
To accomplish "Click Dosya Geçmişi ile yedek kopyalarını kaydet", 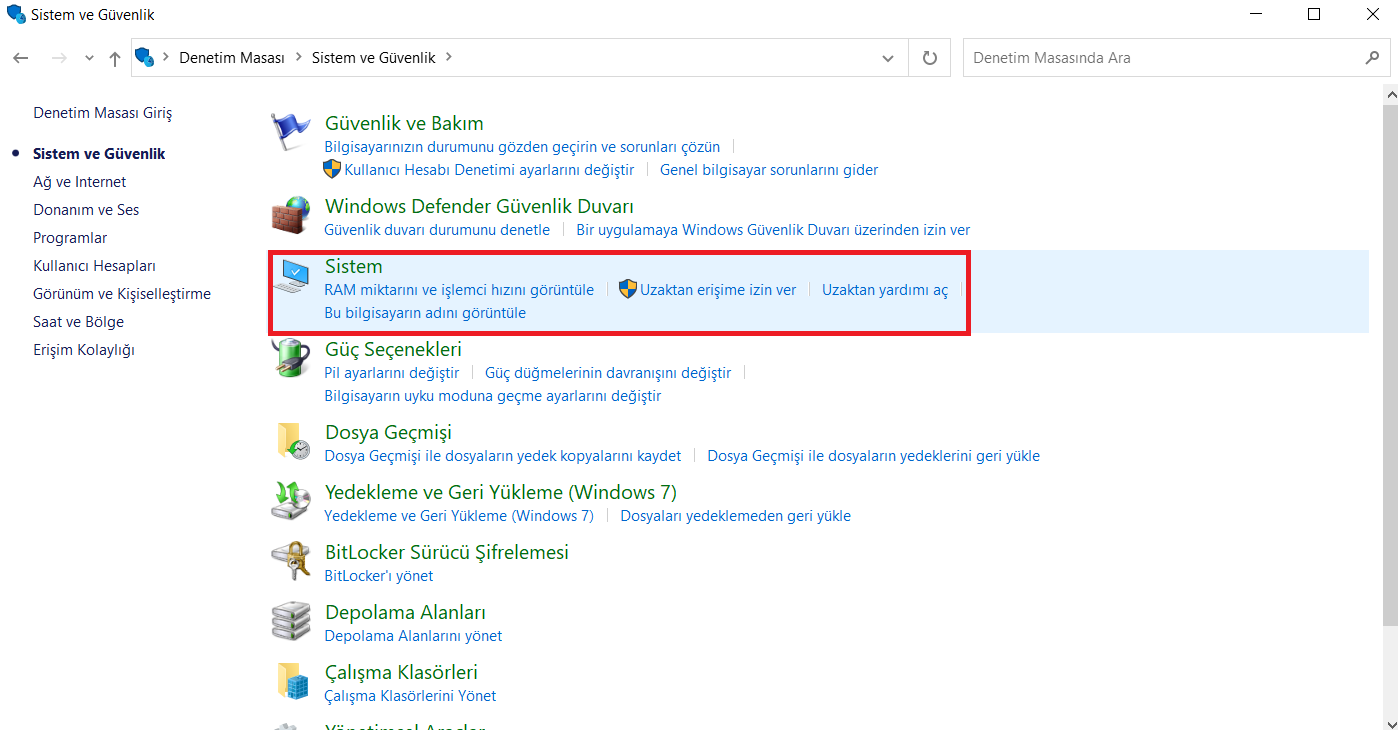I will [x=503, y=456].
